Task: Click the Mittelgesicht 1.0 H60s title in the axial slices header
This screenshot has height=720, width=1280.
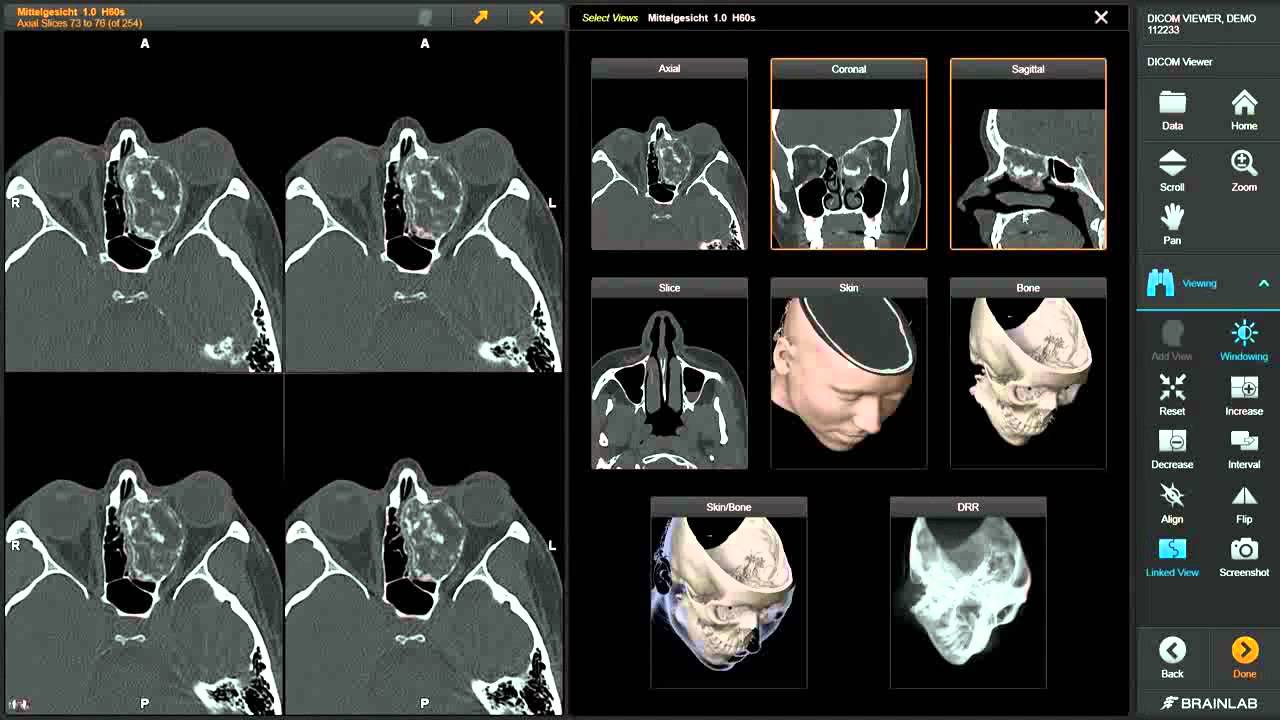Action: (71, 12)
